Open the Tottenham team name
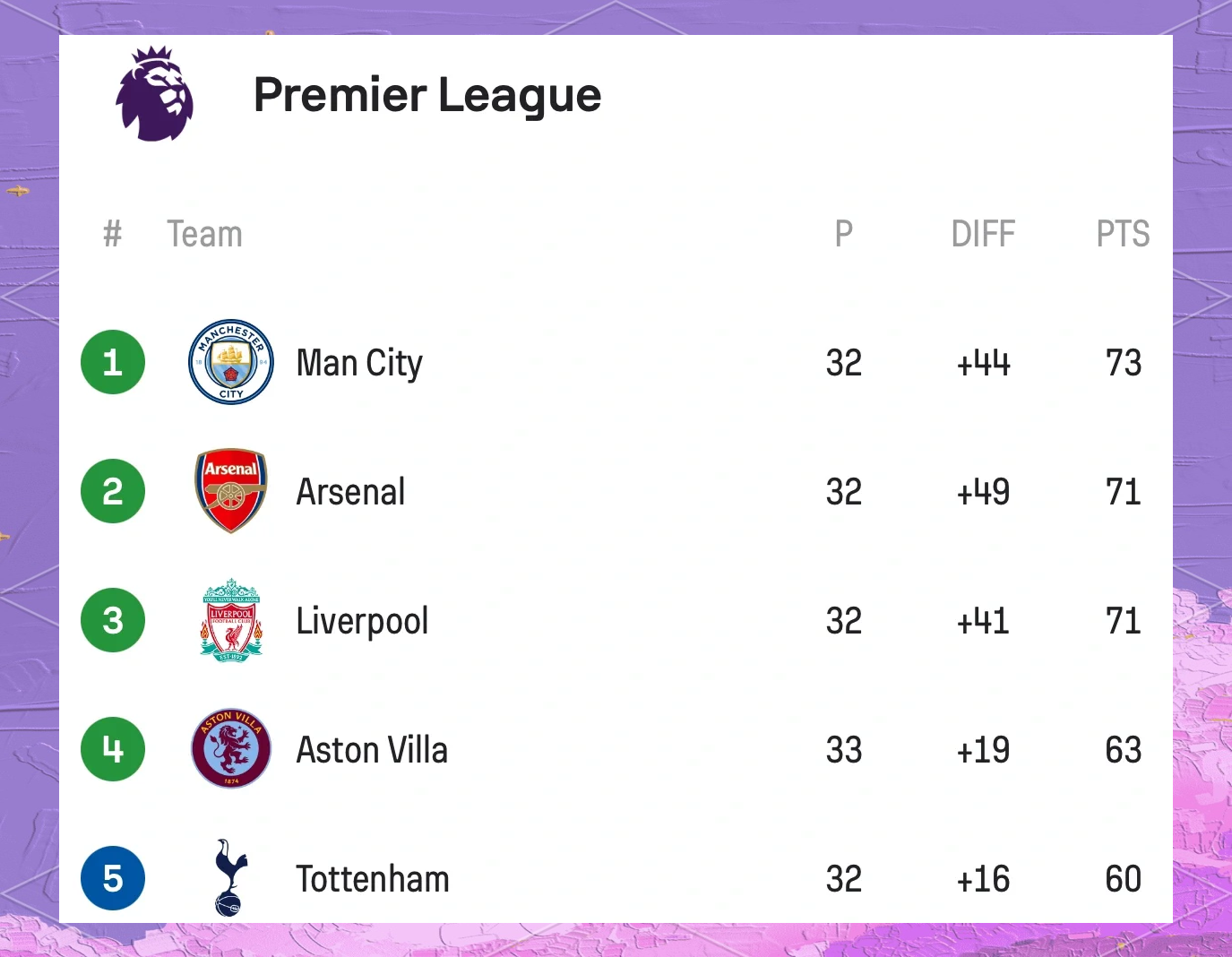1232x957 pixels. 373,879
